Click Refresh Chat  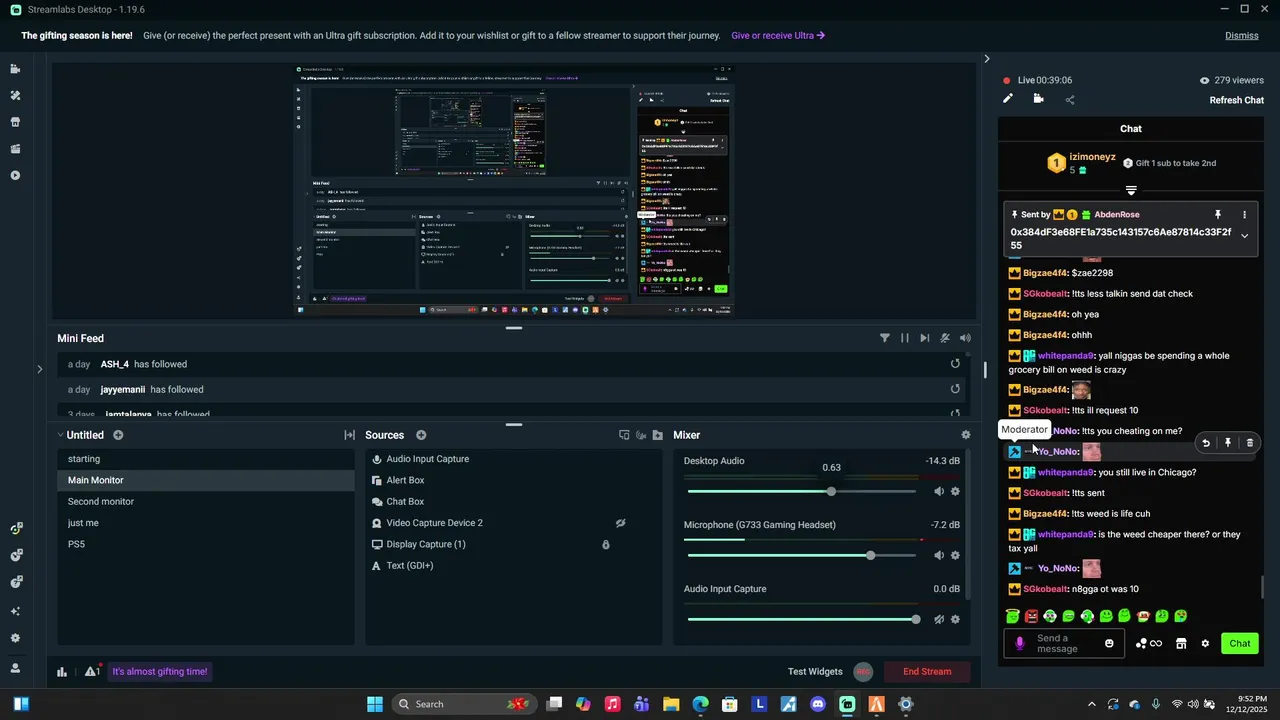coord(1236,100)
